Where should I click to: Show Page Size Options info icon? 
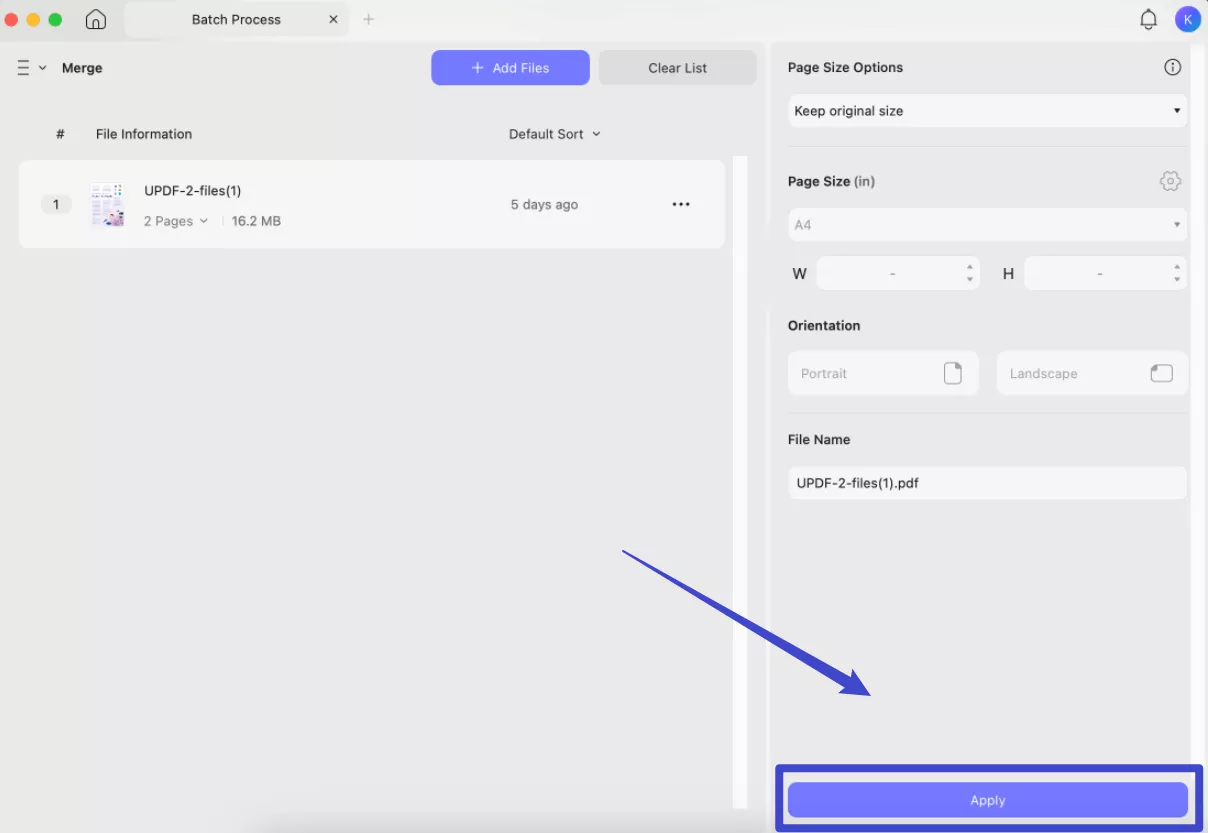(1172, 67)
